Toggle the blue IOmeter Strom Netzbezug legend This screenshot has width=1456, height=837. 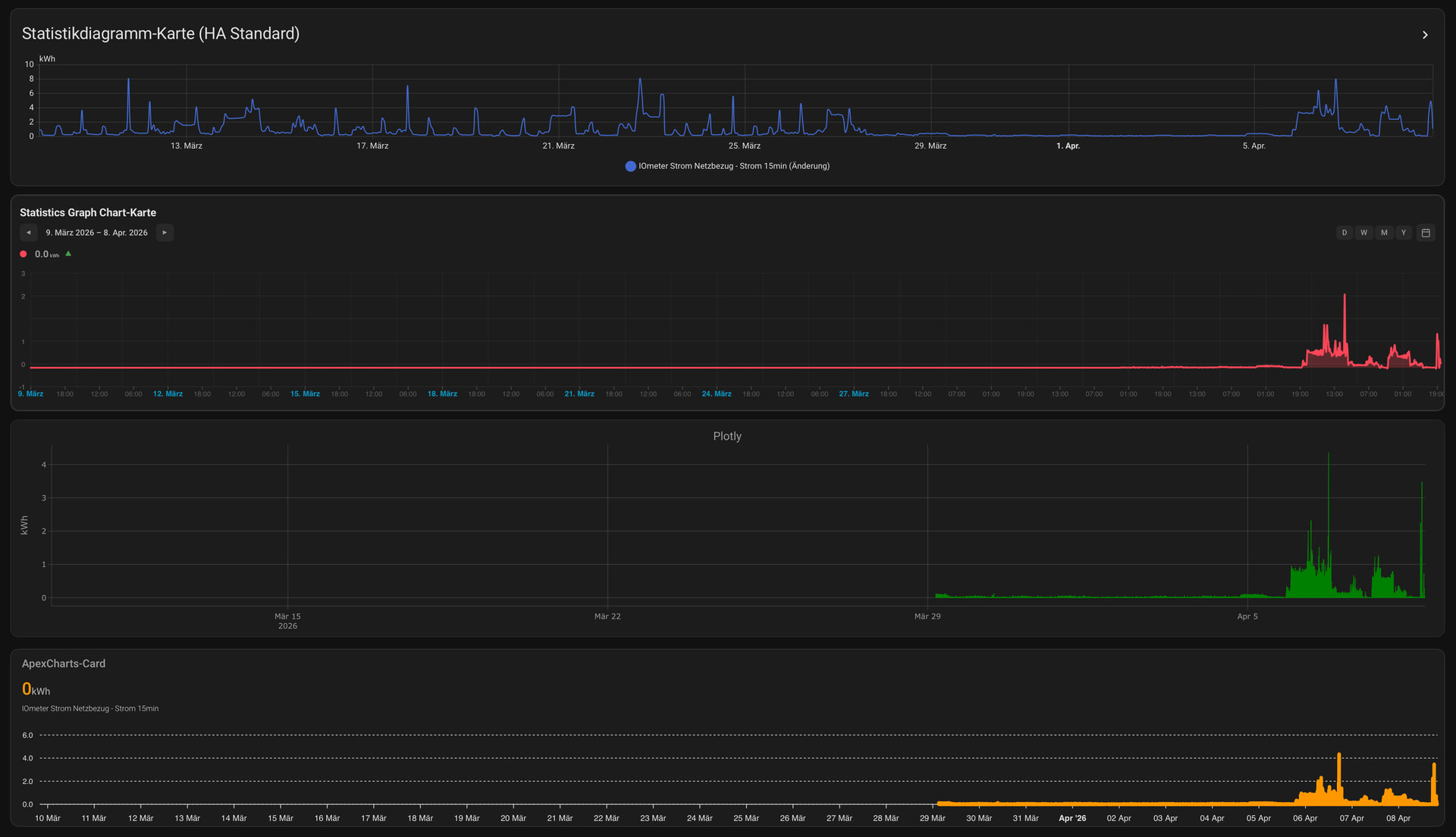[x=733, y=166]
